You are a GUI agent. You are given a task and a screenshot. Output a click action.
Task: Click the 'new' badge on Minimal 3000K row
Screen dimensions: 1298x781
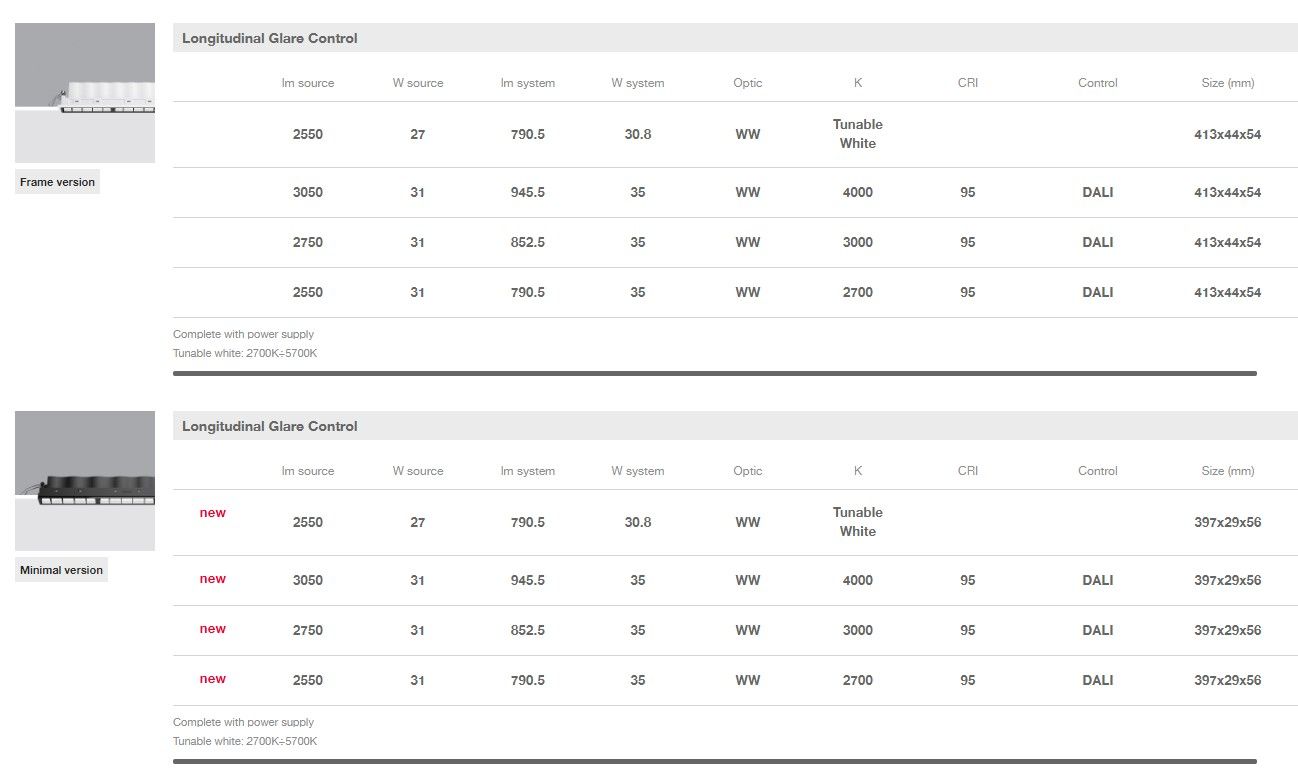[212, 629]
